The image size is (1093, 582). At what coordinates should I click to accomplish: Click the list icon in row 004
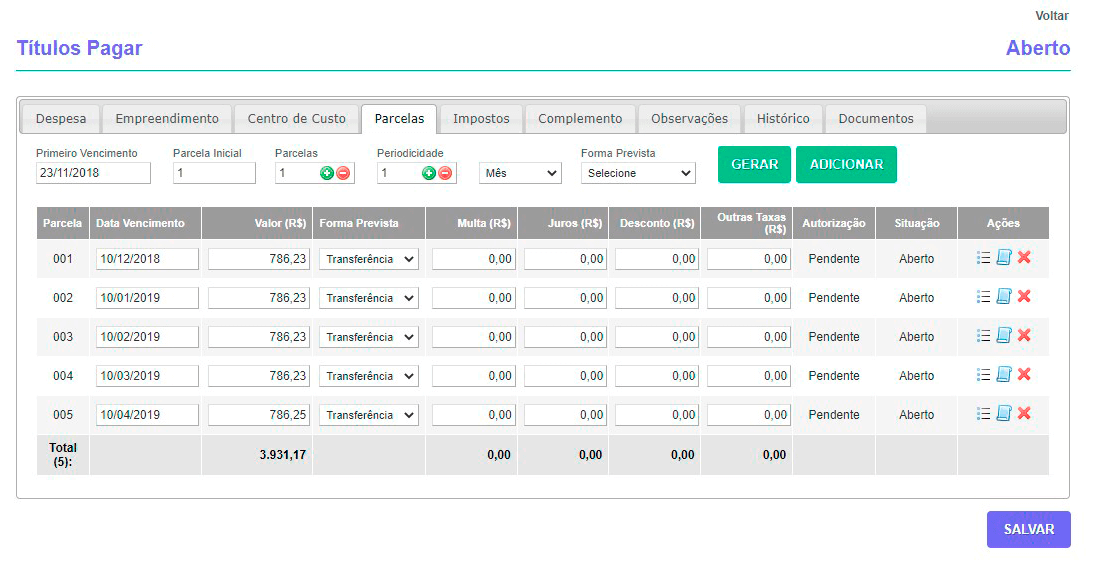tap(983, 375)
